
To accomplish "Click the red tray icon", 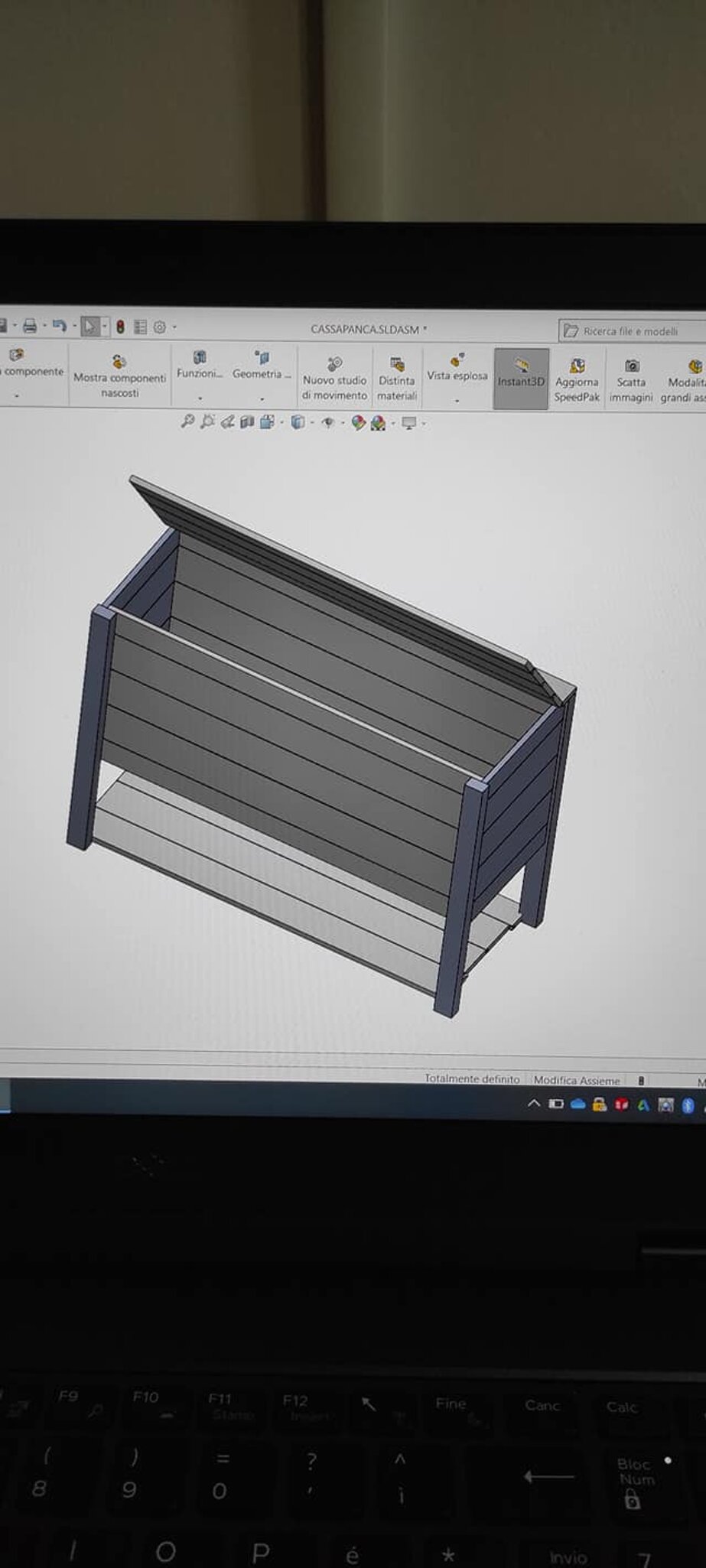I will 621,1104.
